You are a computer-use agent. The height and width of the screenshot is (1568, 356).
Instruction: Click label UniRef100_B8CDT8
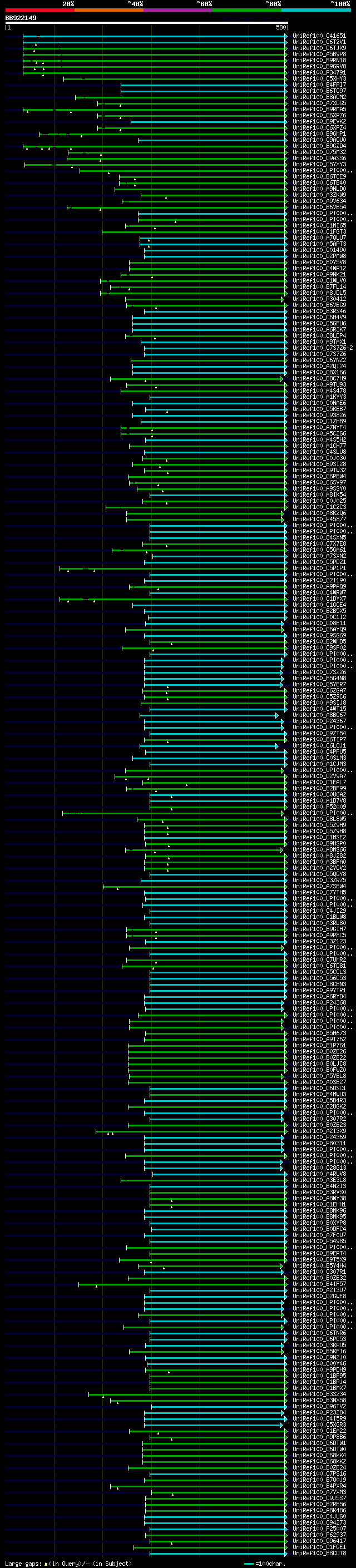[319, 1554]
